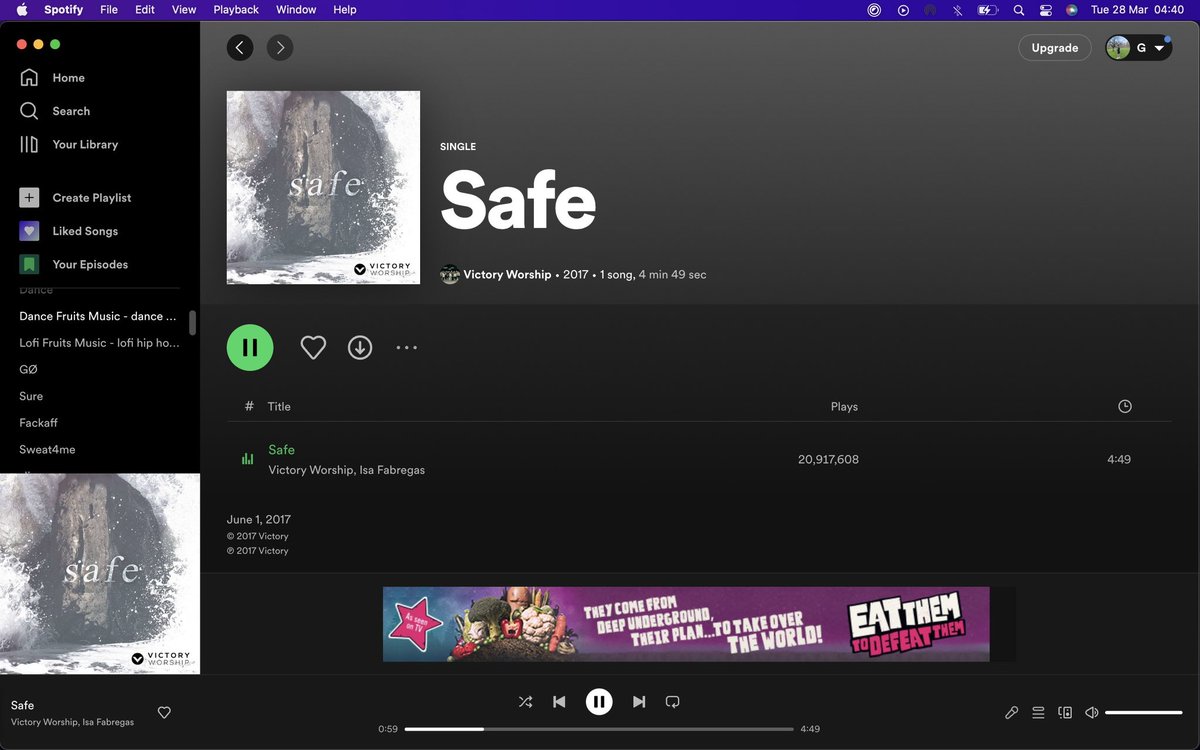Image resolution: width=1200 pixels, height=750 pixels.
Task: Open the Apple menu
Action: click(22, 9)
